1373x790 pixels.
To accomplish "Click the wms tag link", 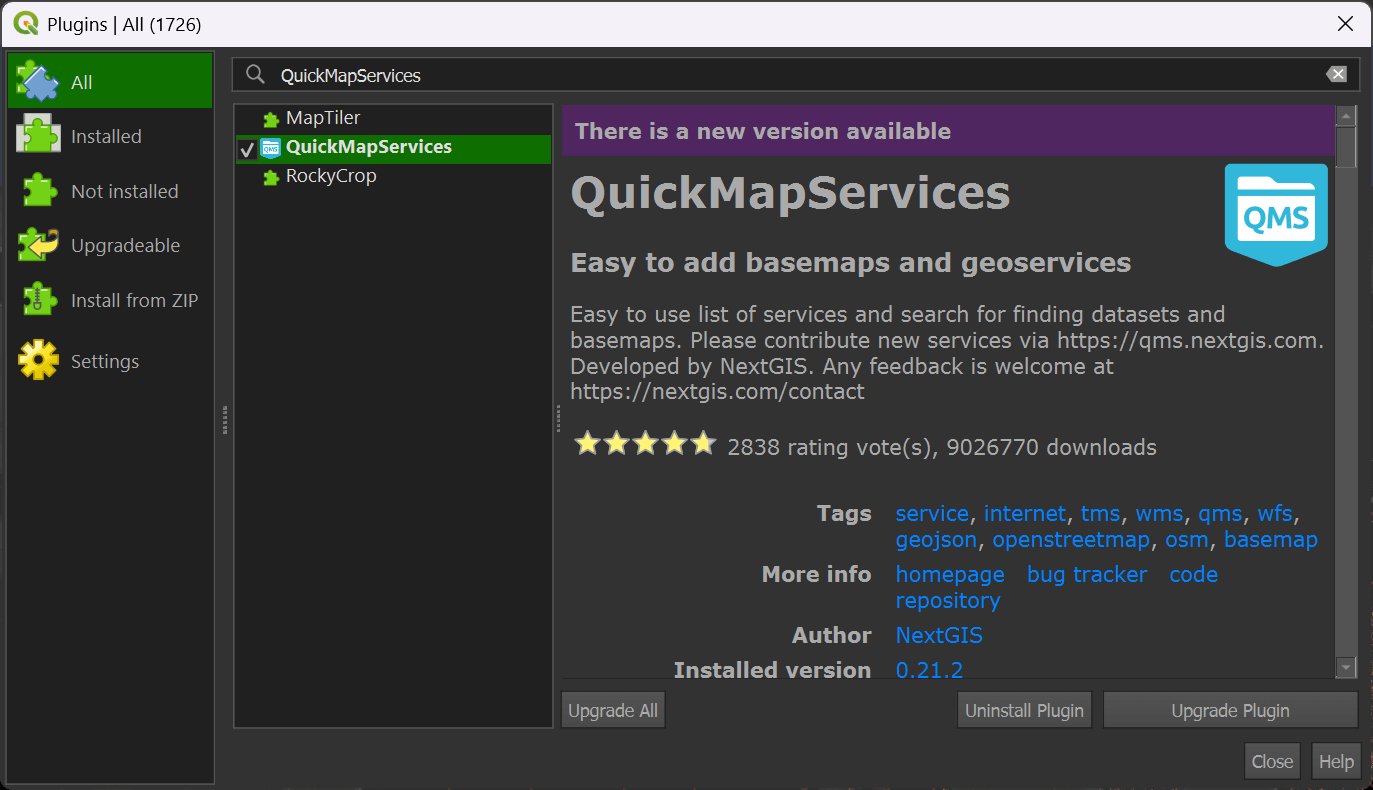I will (x=1159, y=513).
